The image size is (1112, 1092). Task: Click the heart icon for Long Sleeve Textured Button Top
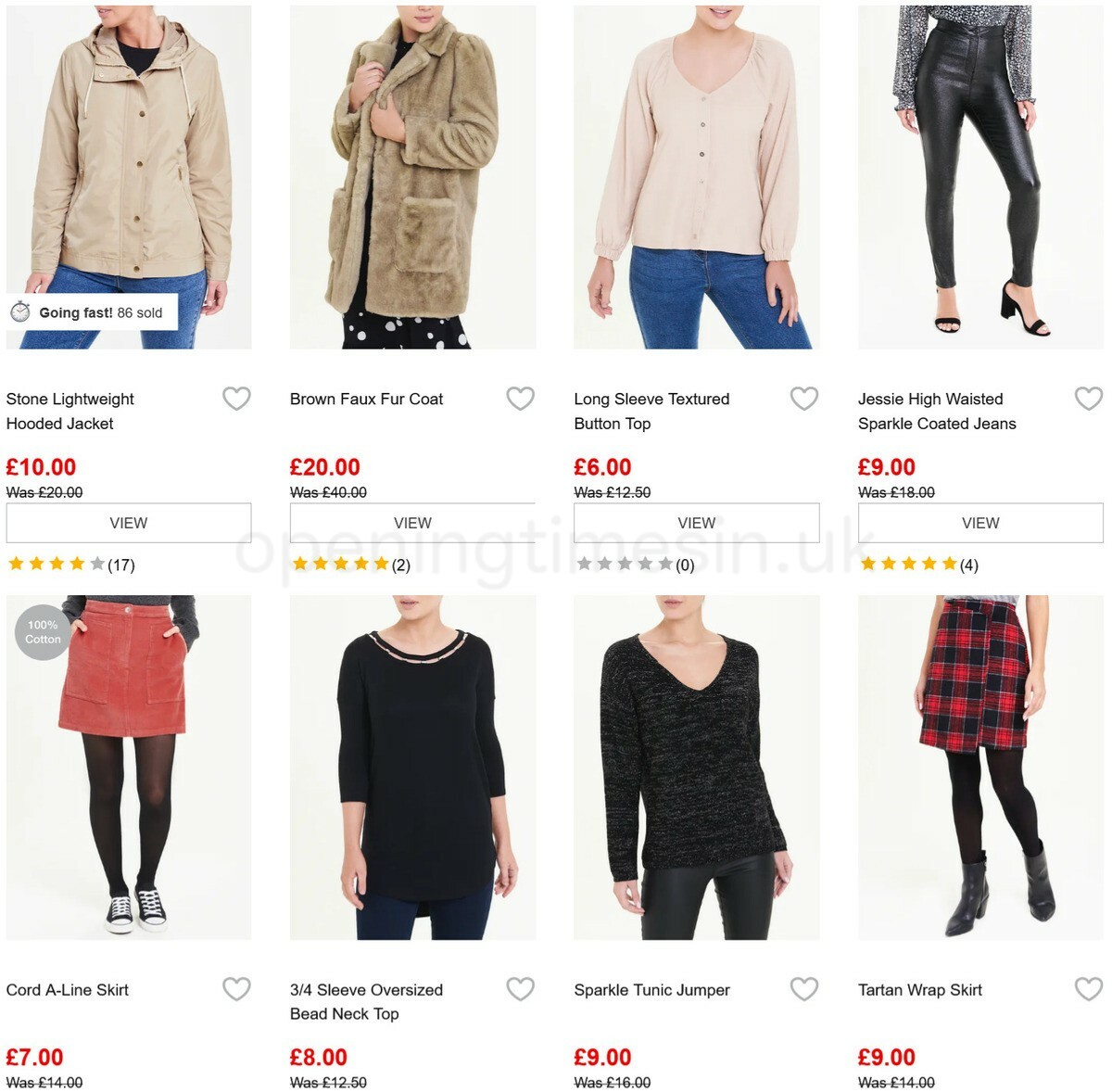(x=805, y=399)
